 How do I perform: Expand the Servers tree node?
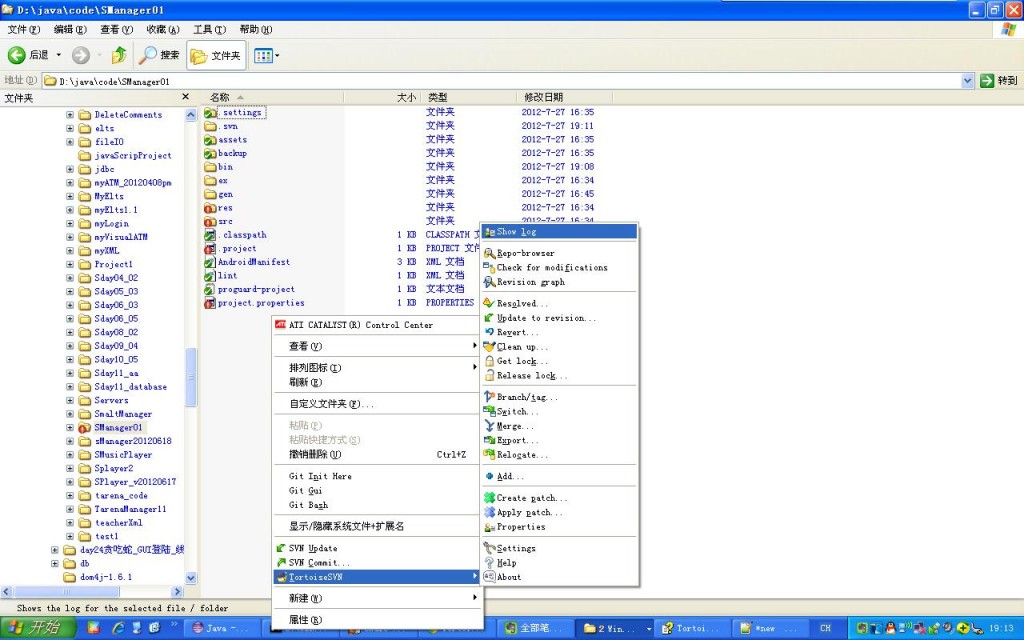(x=70, y=400)
